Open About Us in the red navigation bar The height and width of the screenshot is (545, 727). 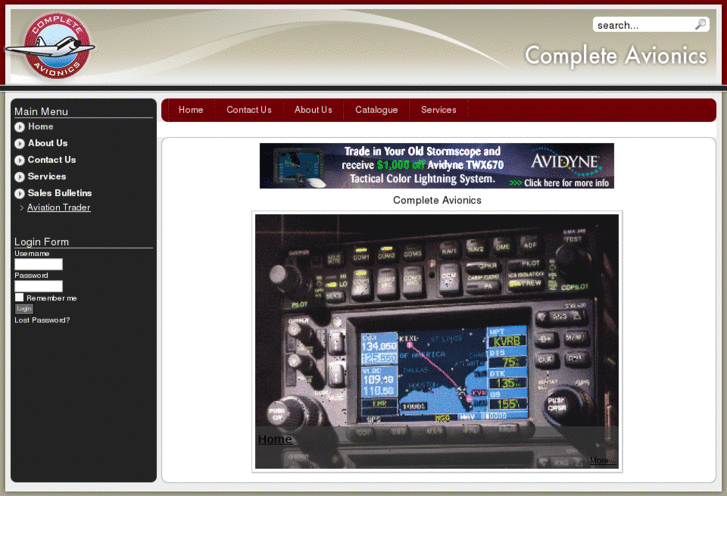[x=313, y=110]
